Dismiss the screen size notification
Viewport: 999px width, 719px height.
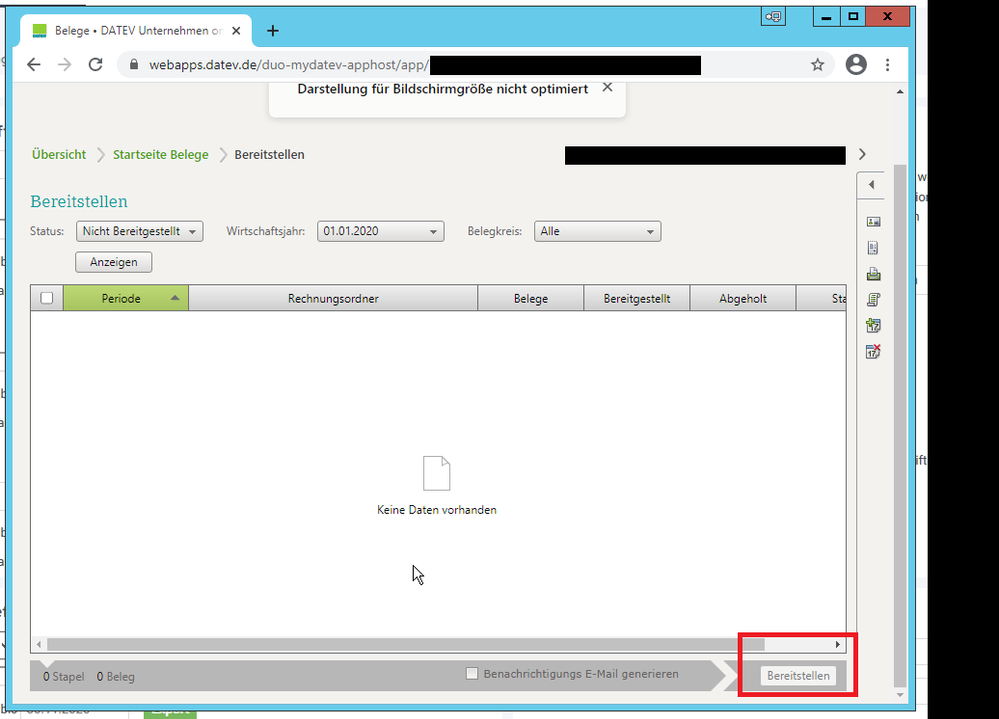click(607, 88)
